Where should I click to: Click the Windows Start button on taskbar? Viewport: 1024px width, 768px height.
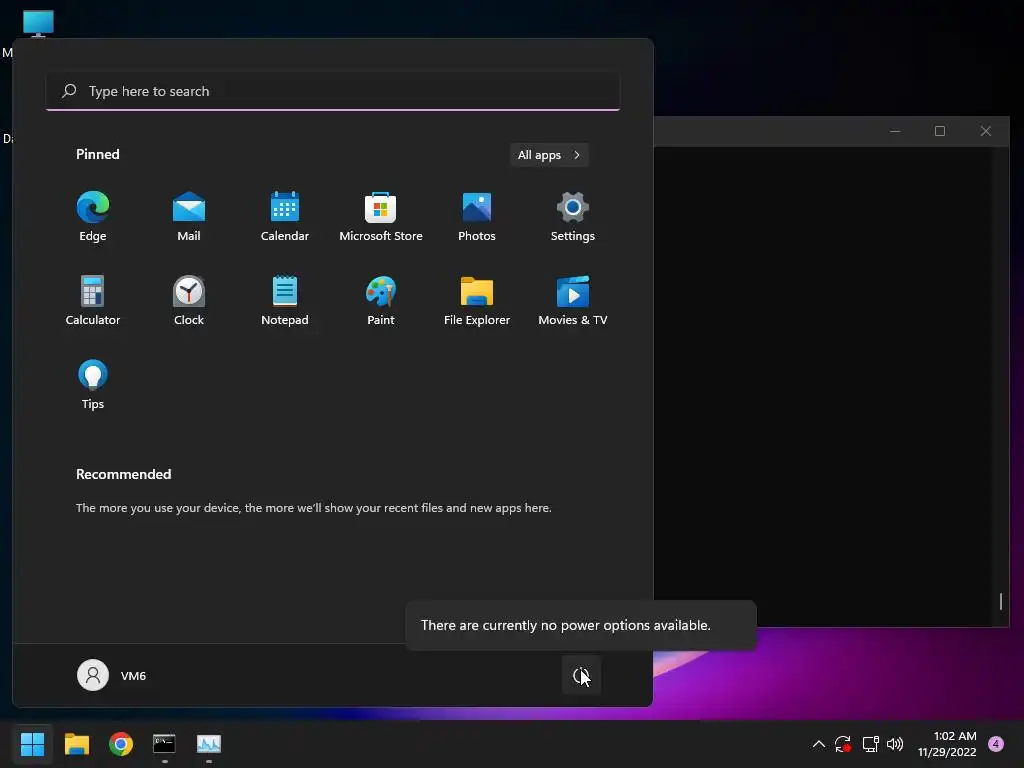pos(32,744)
